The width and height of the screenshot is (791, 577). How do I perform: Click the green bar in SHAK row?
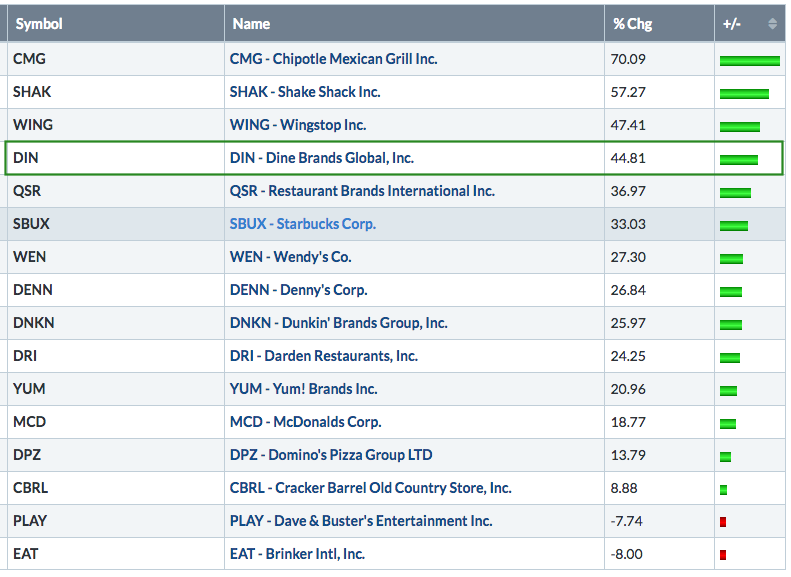click(x=744, y=94)
